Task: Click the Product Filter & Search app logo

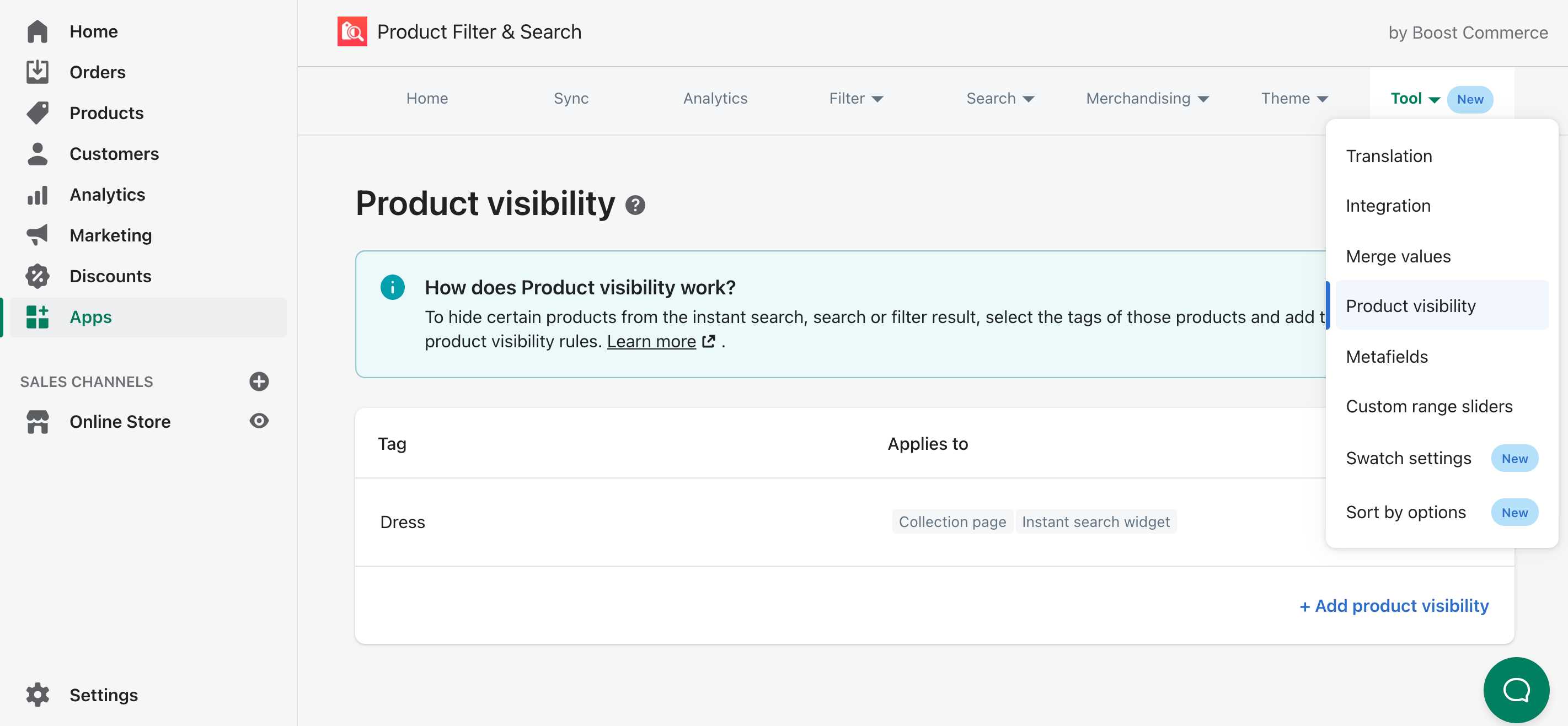Action: tap(352, 31)
